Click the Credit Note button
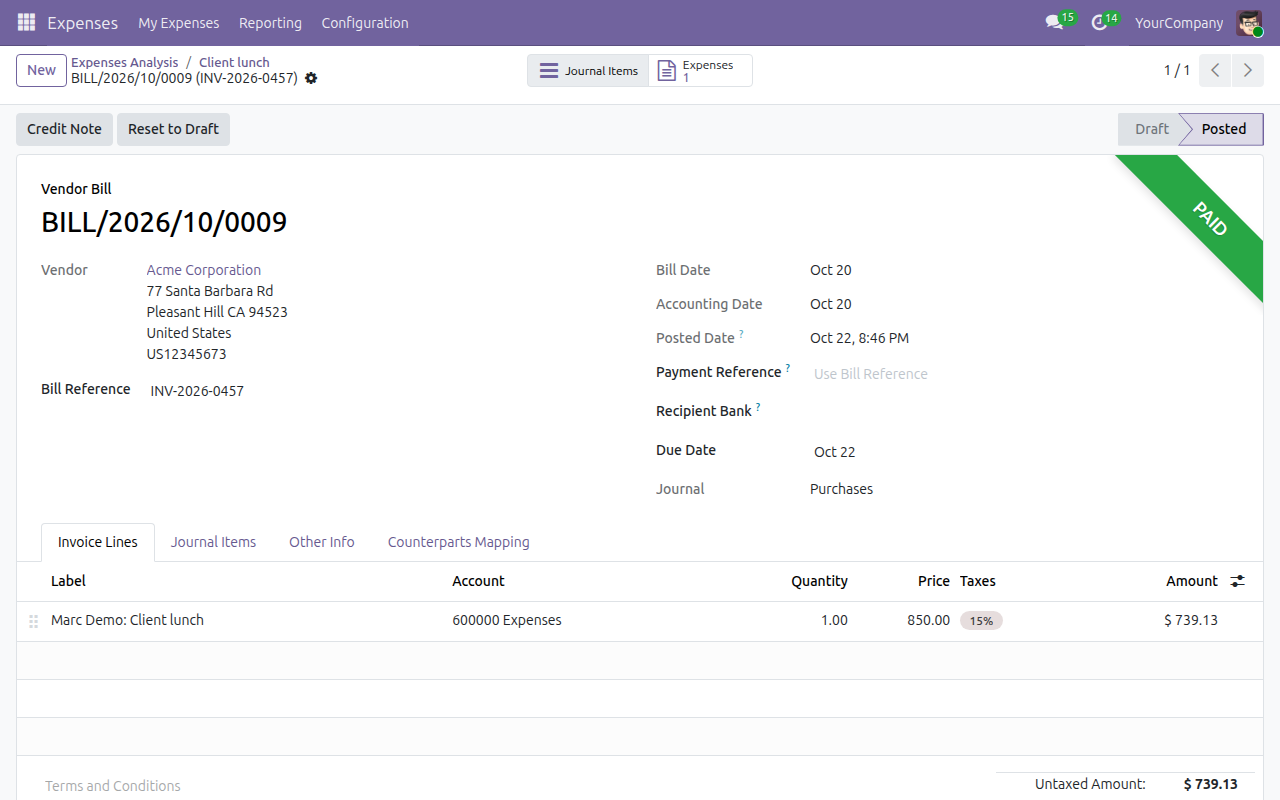The height and width of the screenshot is (800, 1280). [x=64, y=129]
